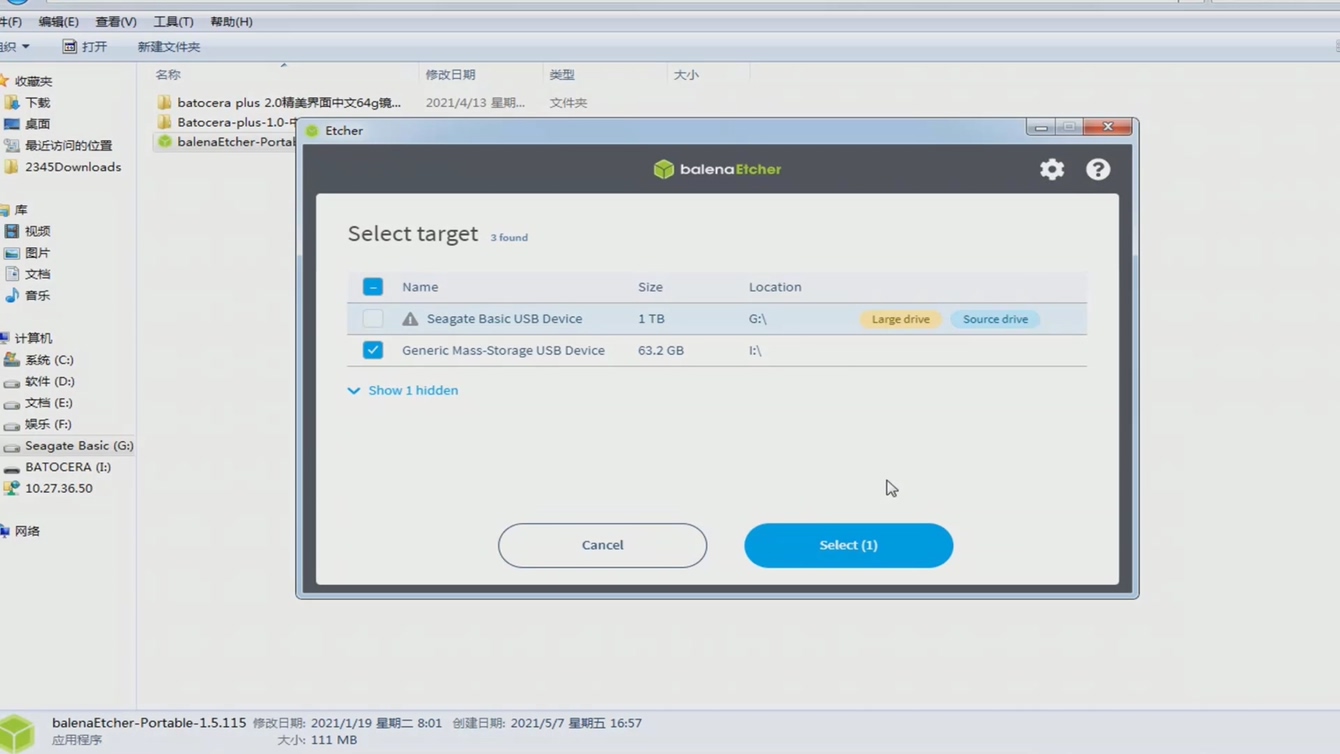
Task: Click the 文档 library icon
Action: pyautogui.click(x=12, y=274)
